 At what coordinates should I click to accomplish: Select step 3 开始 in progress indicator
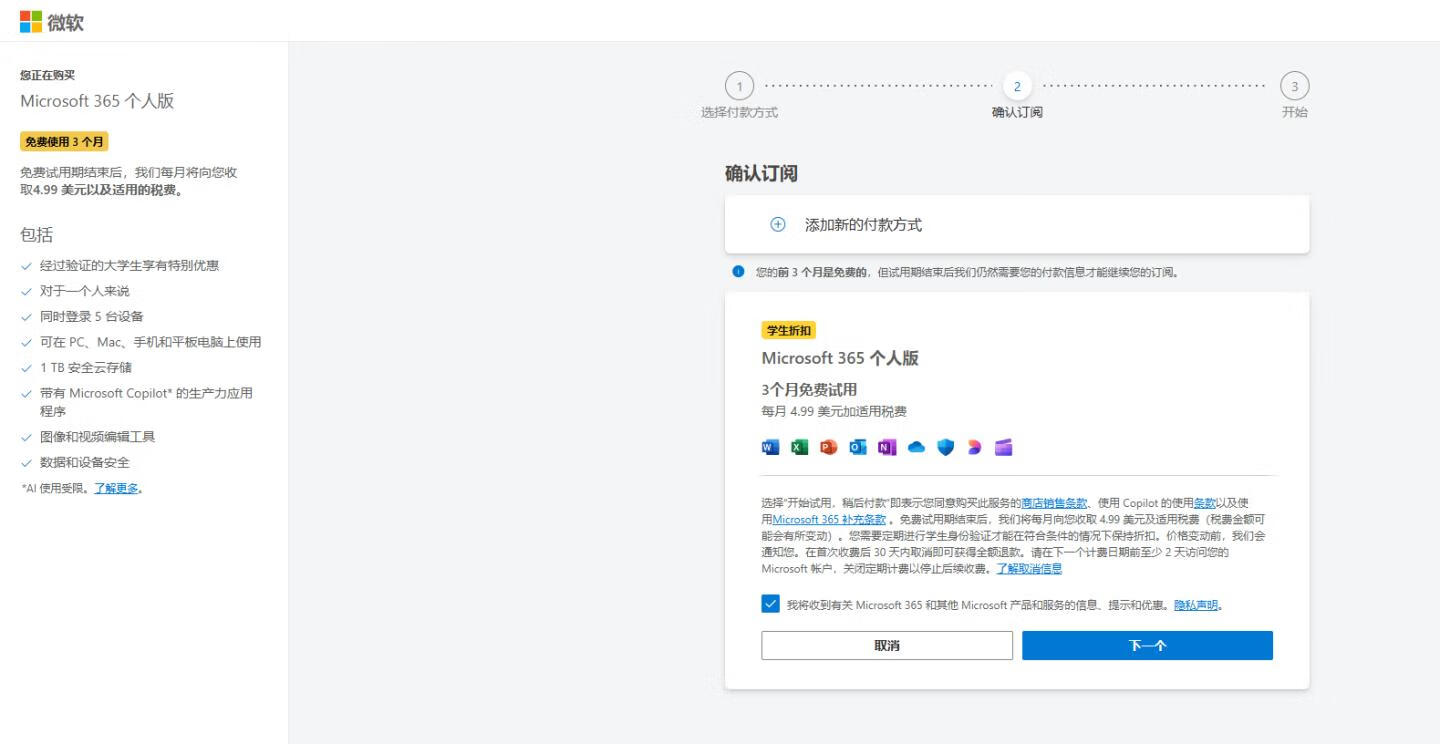click(1294, 87)
